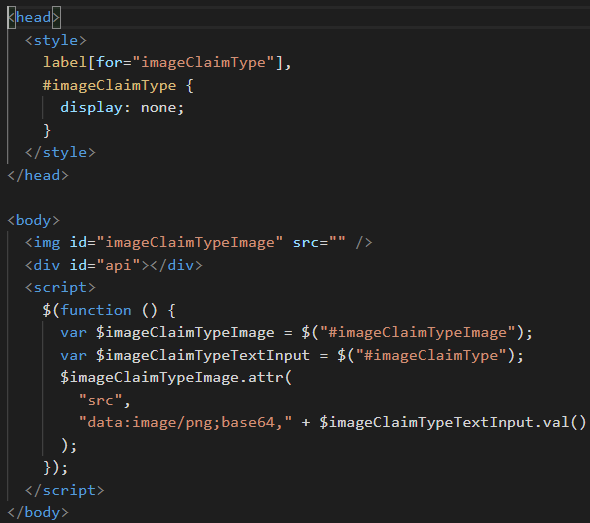Click the display: none; declaration
The height and width of the screenshot is (523, 590).
[122, 108]
